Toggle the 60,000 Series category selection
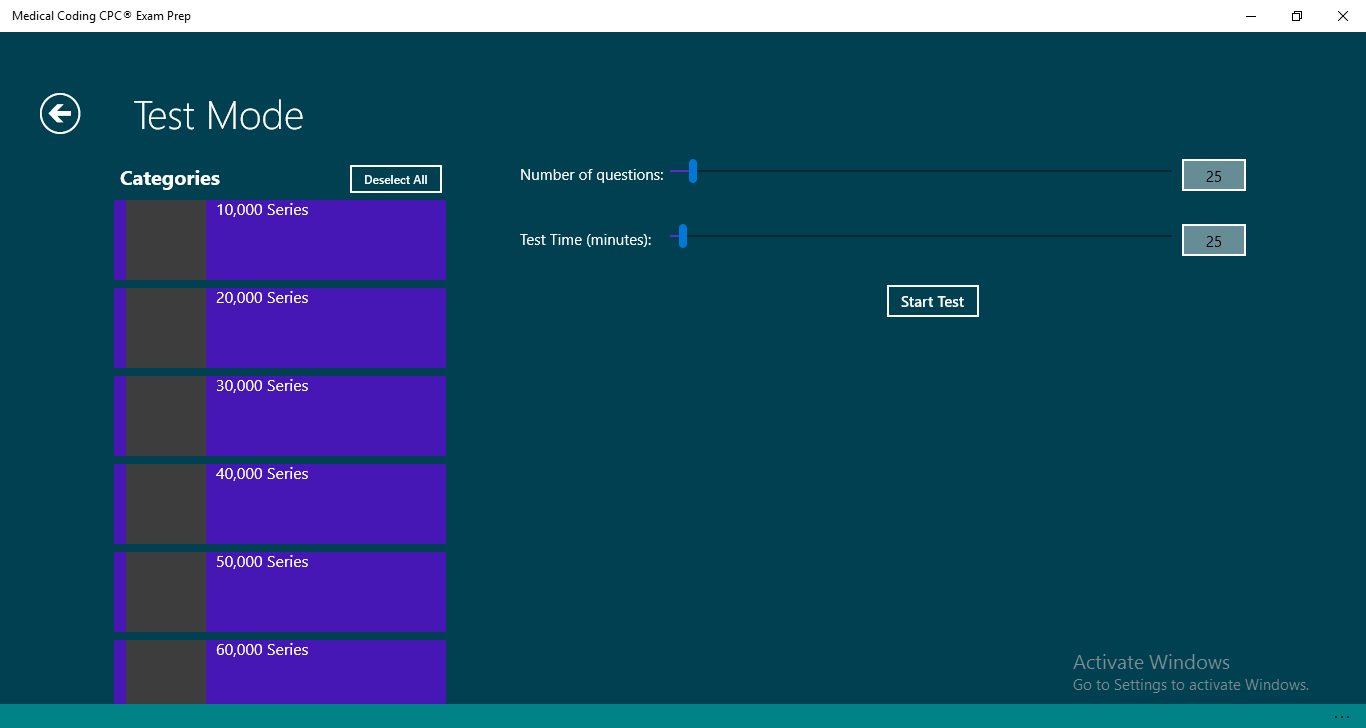 point(325,672)
